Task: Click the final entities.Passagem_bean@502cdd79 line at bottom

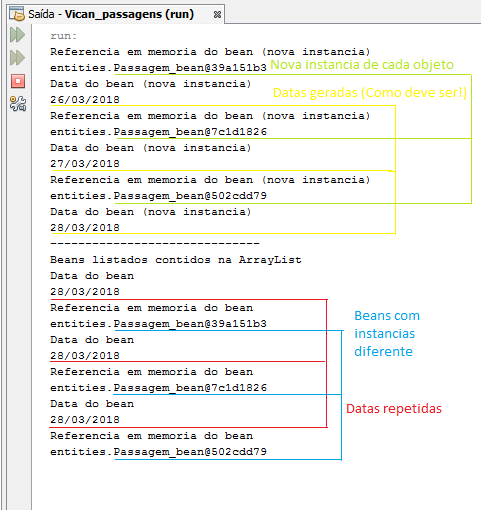Action: pos(158,452)
